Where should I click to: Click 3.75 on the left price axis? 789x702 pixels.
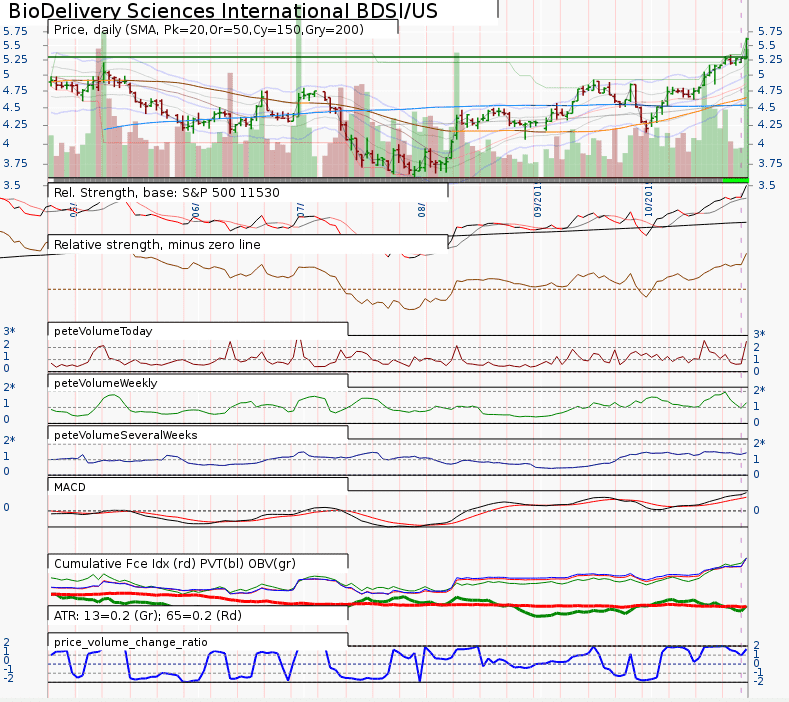pos(15,164)
